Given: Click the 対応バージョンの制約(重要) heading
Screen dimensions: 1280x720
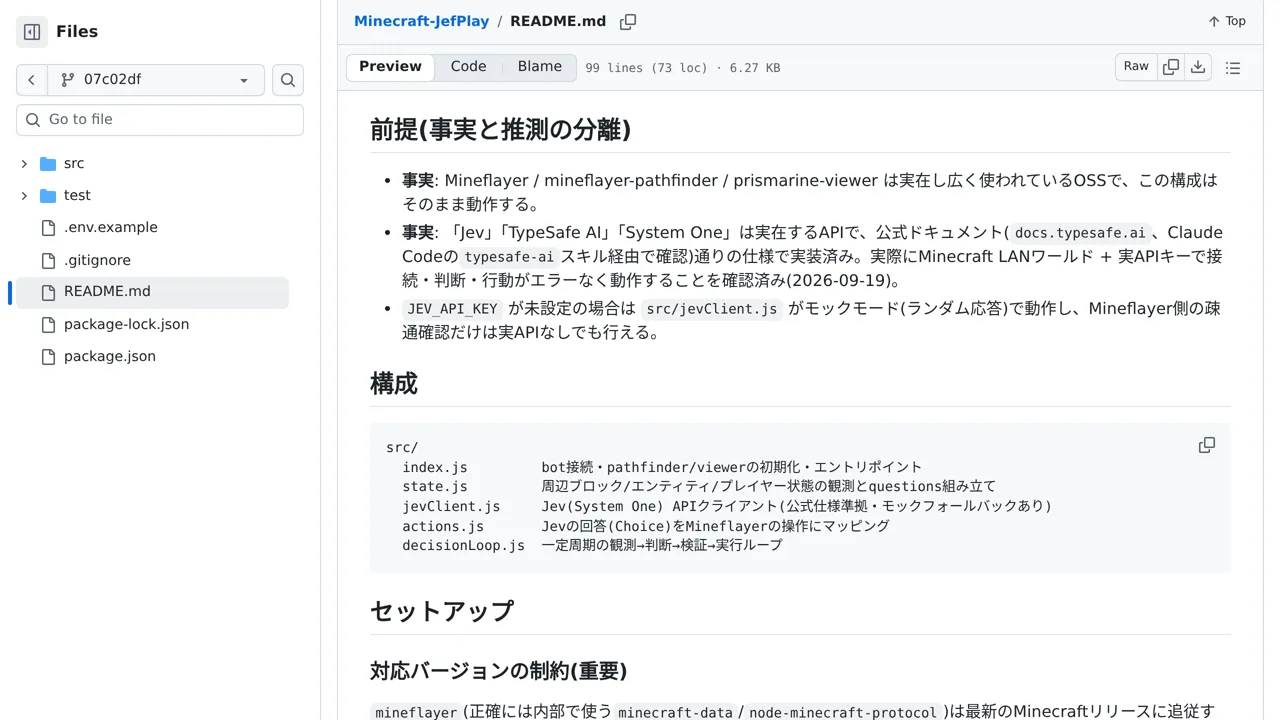Looking at the screenshot, I should pyautogui.click(x=499, y=671).
